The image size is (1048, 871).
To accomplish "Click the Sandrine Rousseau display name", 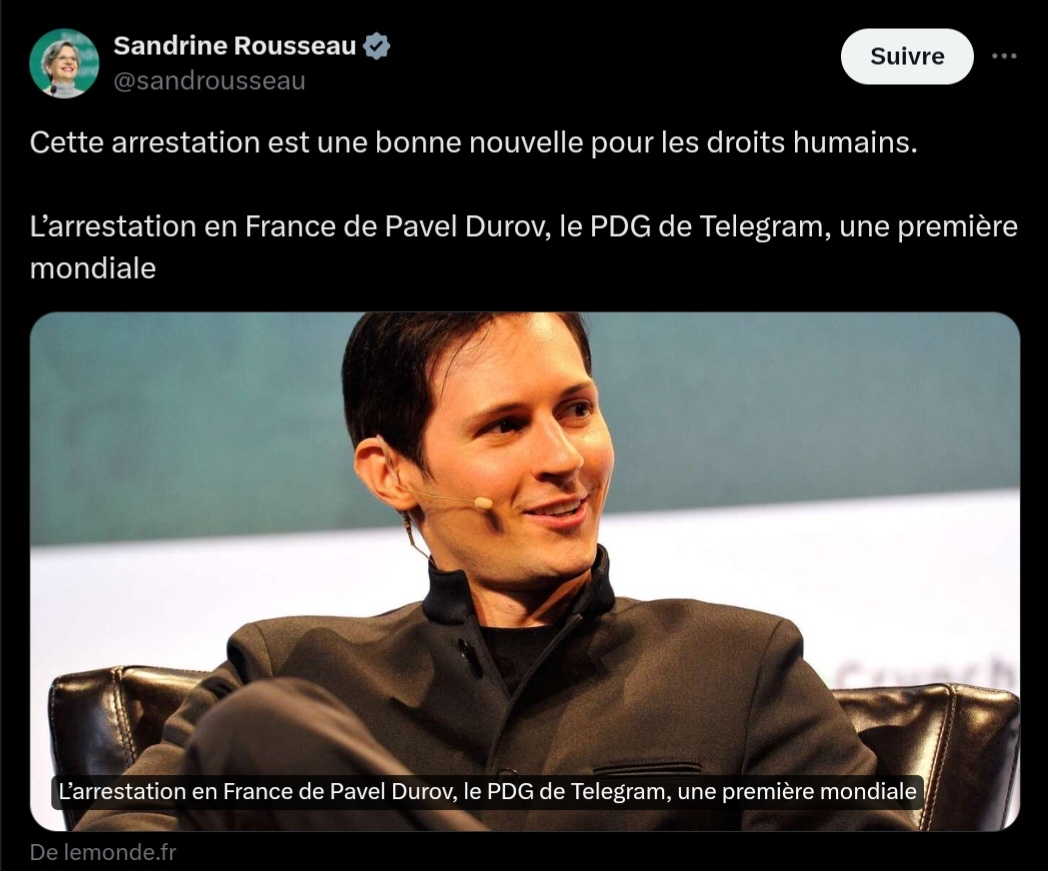I will coord(235,46).
